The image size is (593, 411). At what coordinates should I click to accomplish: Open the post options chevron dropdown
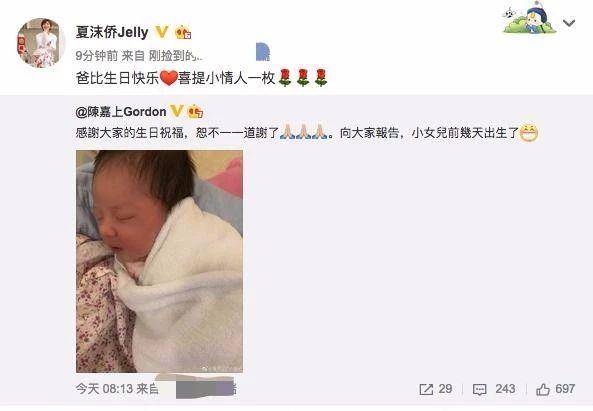click(569, 23)
